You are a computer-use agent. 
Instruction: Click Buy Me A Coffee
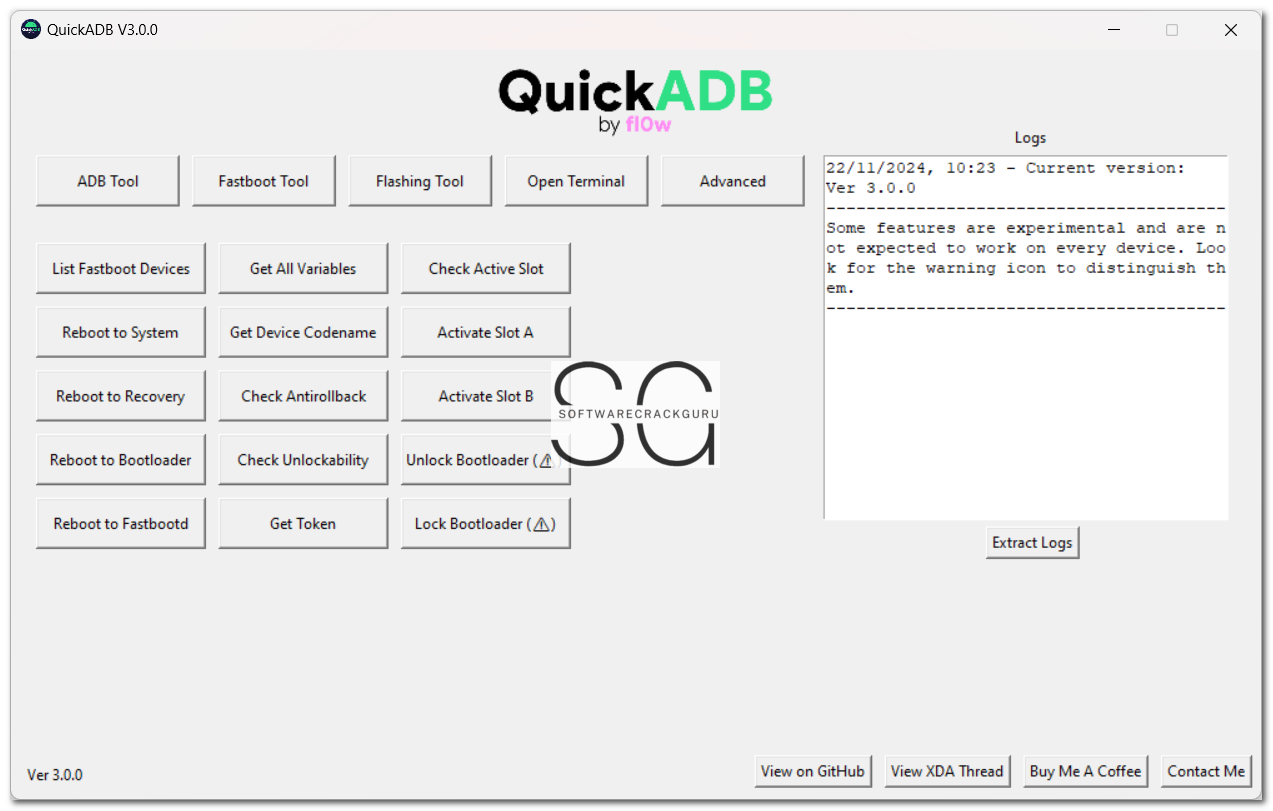coord(1085,771)
